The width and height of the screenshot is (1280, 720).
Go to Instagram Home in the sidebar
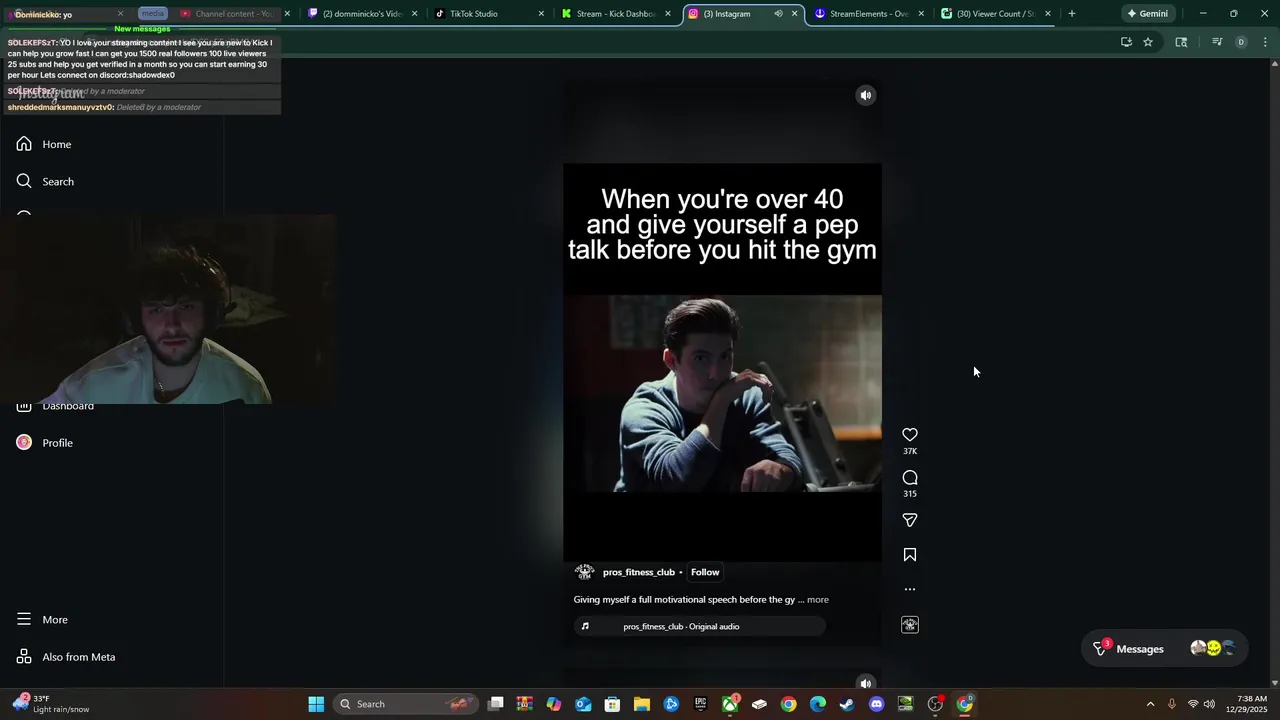[x=44, y=144]
